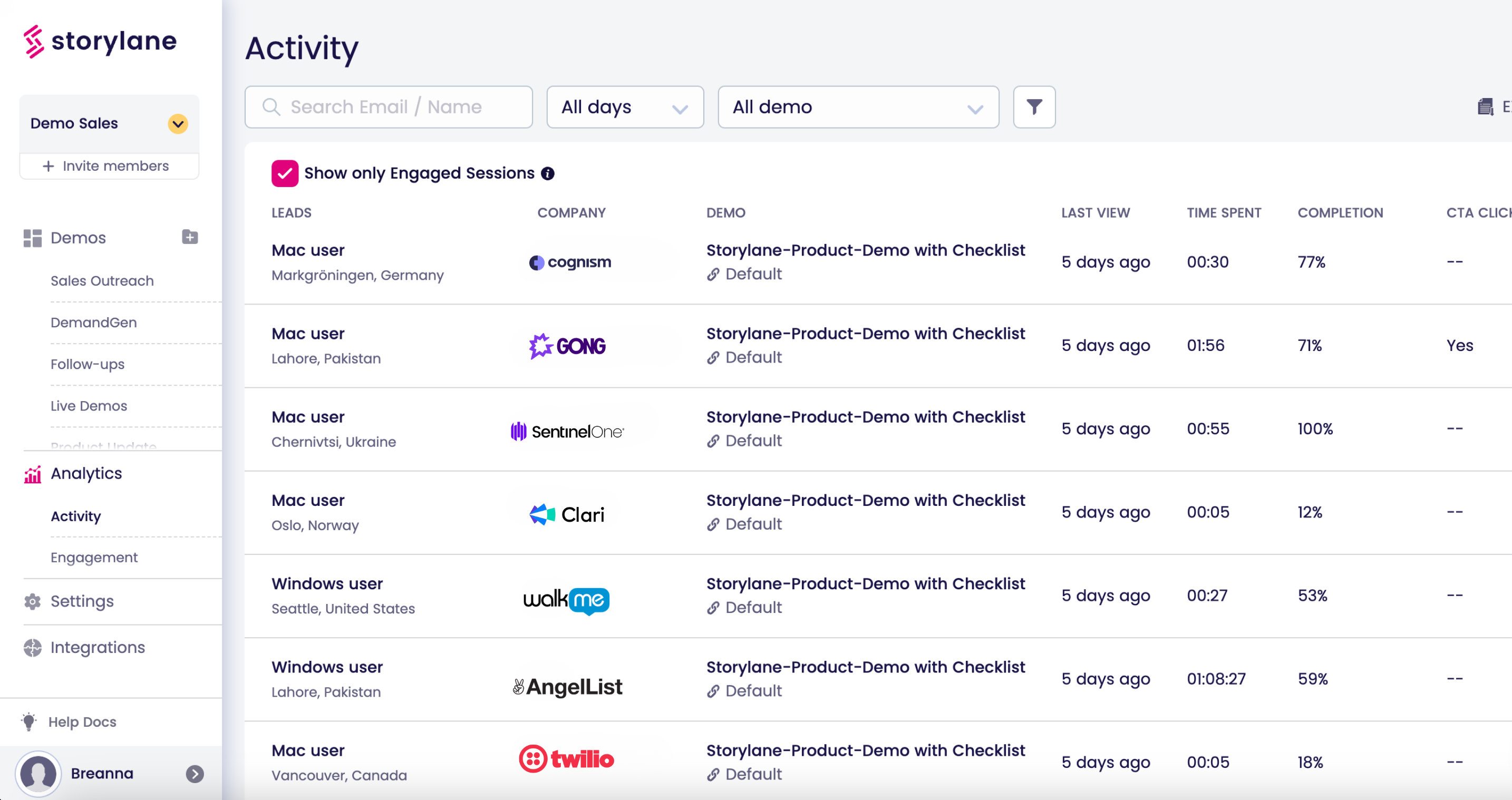Open the Sales Outreach demos folder
The image size is (1512, 800).
(x=102, y=280)
